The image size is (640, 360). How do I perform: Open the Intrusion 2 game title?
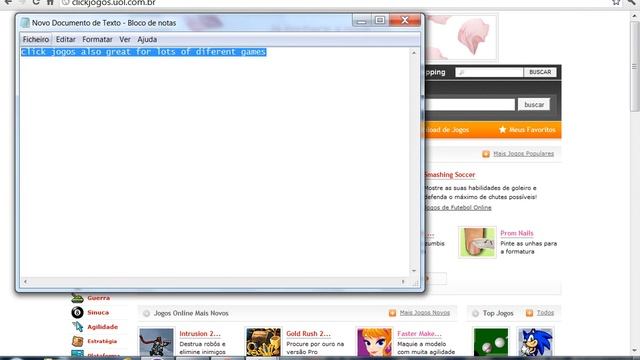(200, 333)
